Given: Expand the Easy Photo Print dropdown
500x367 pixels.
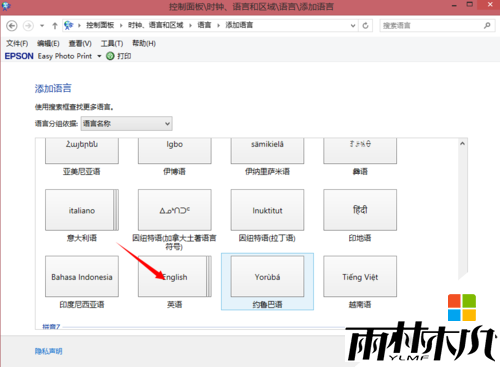Looking at the screenshot, I should tap(99, 56).
